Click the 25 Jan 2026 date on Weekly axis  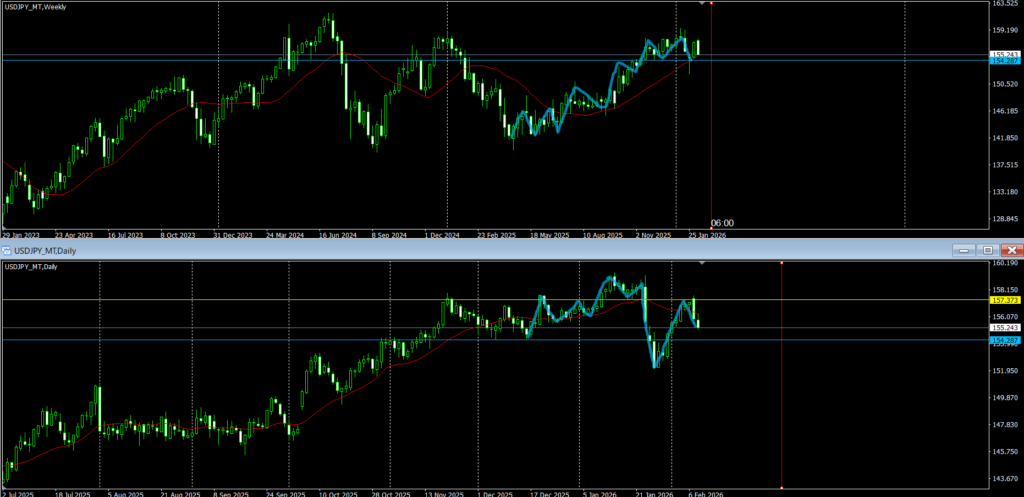(x=706, y=237)
